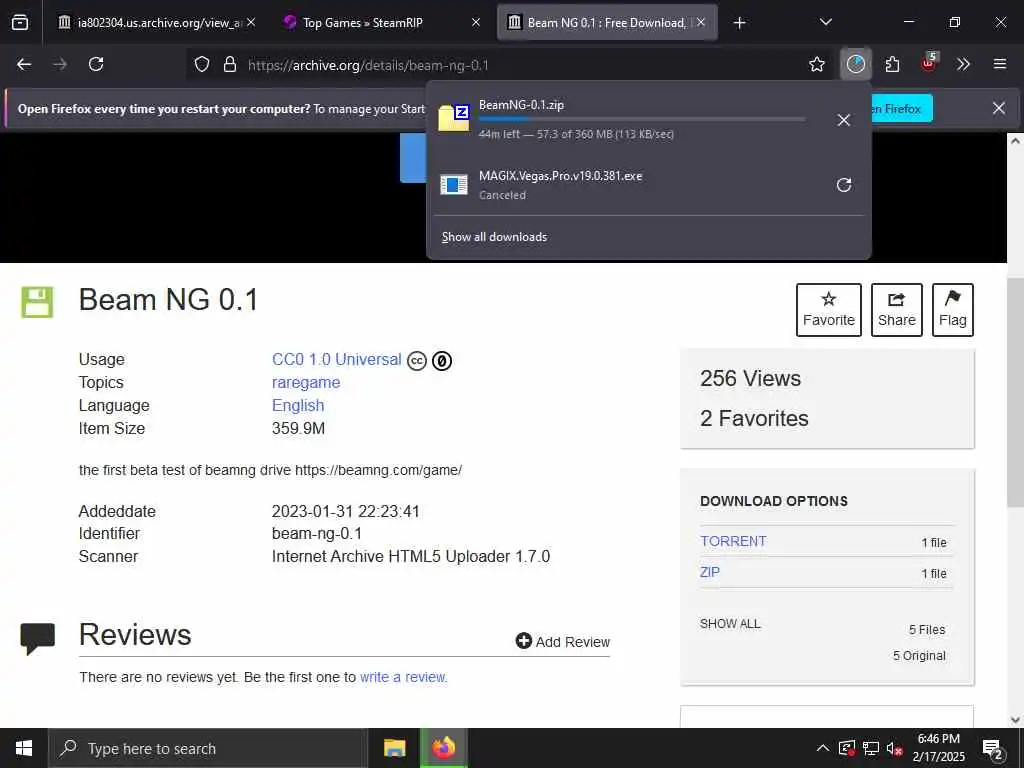This screenshot has height=768, width=1024.
Task: Click the site padlock icon
Action: tap(230, 65)
